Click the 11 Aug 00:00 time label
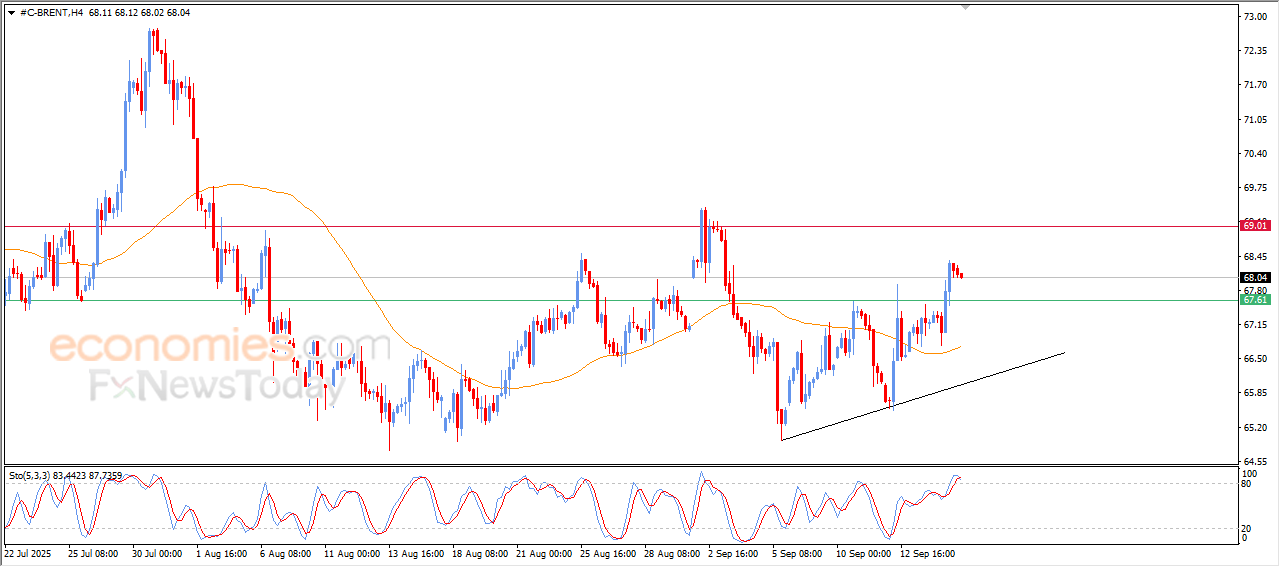 pyautogui.click(x=352, y=553)
